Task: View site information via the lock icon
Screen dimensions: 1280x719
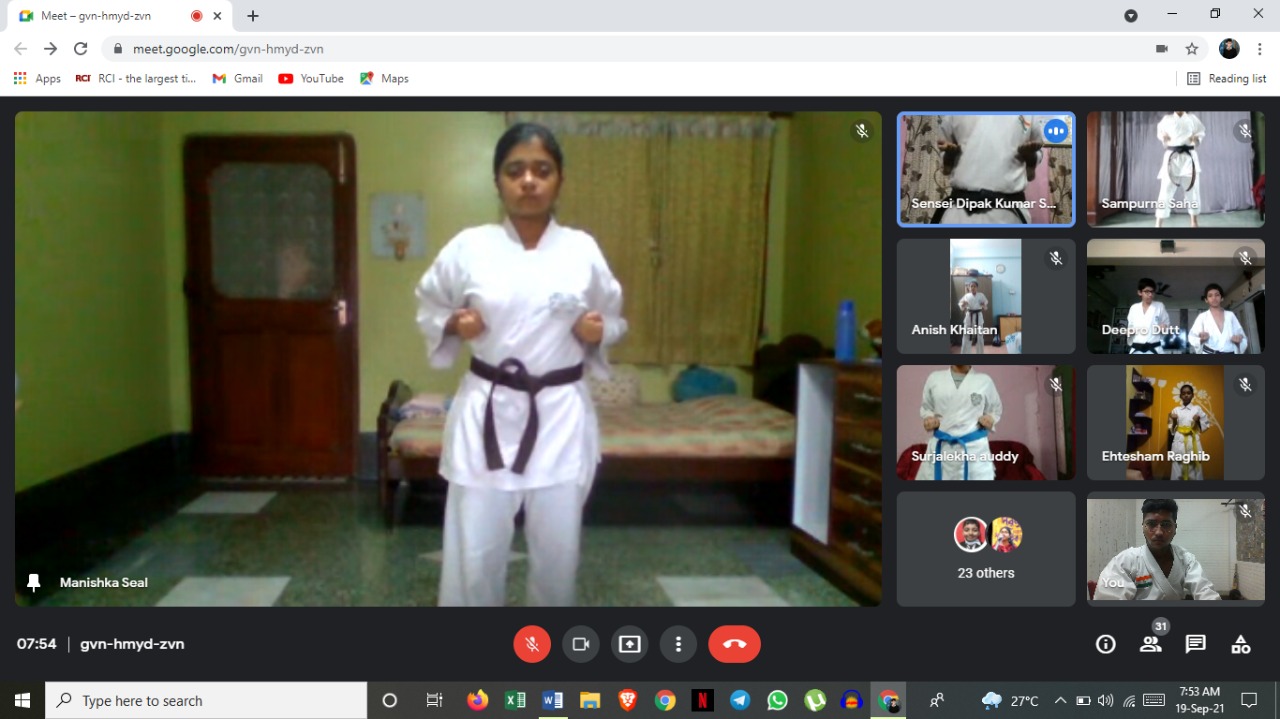Action: point(118,48)
